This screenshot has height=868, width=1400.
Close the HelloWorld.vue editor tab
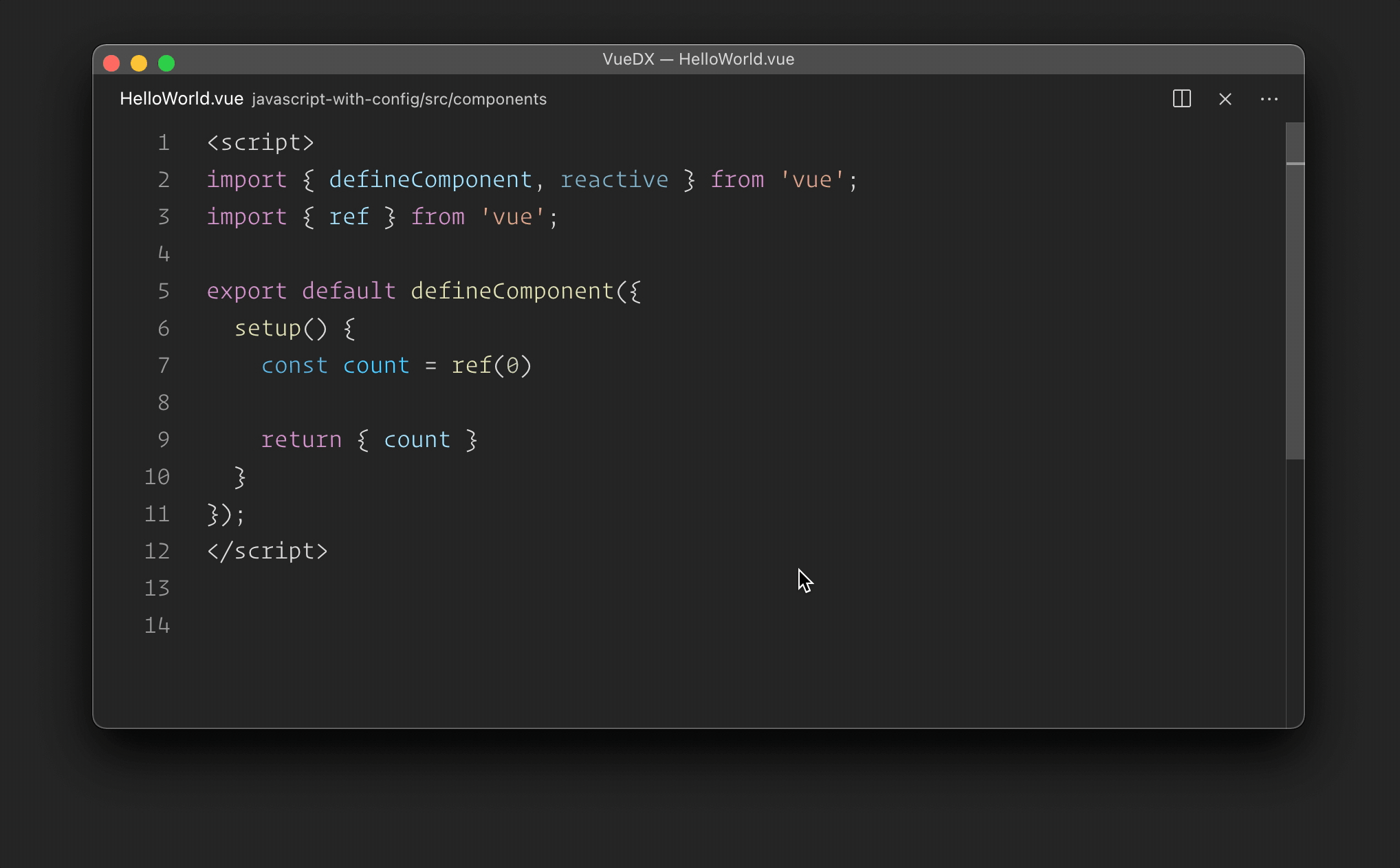click(1225, 99)
